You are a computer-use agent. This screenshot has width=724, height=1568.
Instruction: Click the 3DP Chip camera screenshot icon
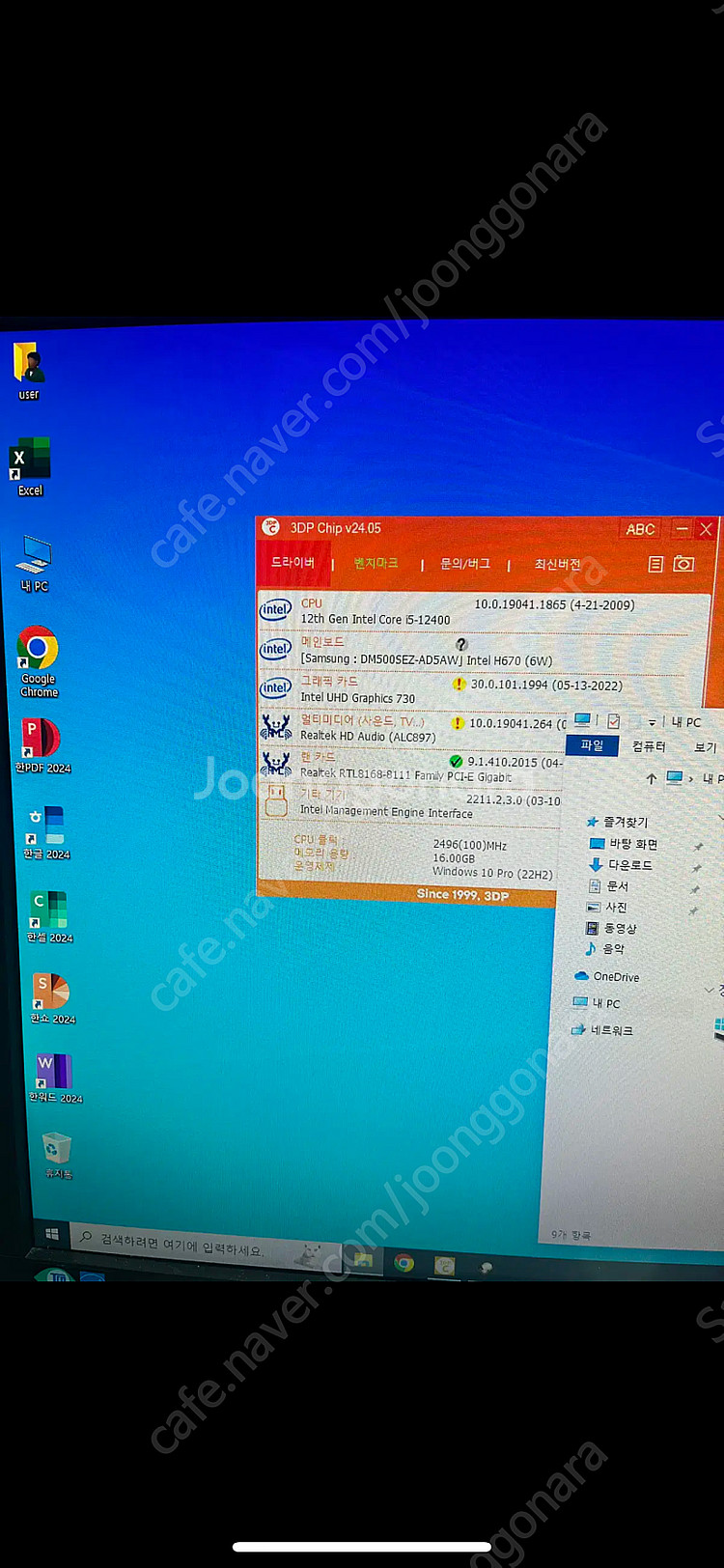coord(683,563)
